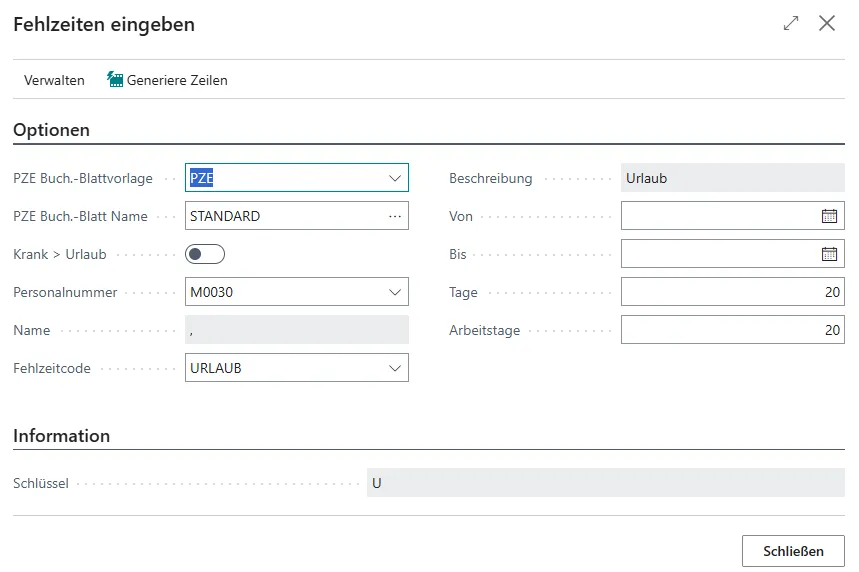This screenshot has width=859, height=572.
Task: Toggle the Krank > Urlaub switch
Action: (205, 254)
